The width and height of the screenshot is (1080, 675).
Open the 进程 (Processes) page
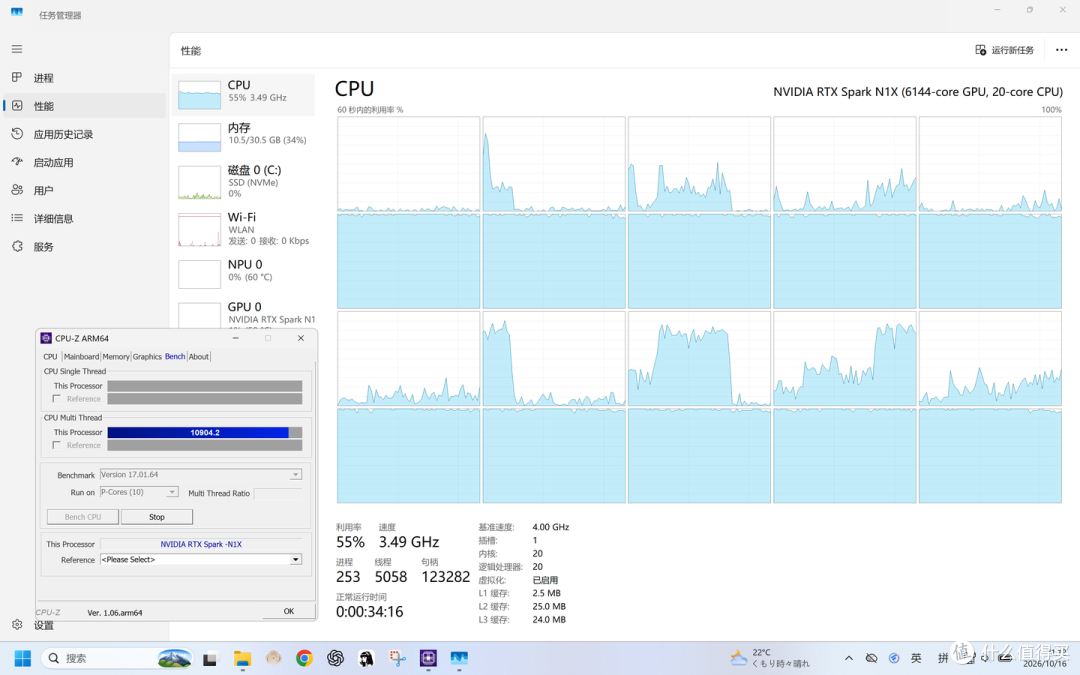click(x=84, y=78)
